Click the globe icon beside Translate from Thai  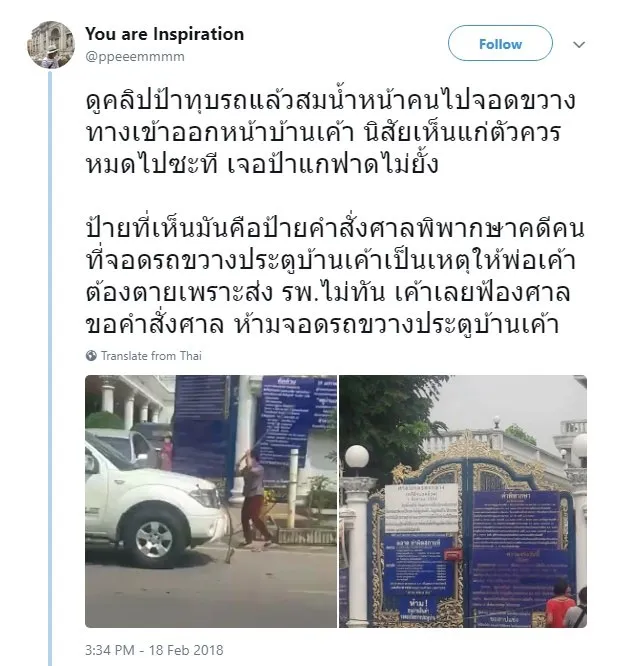(x=91, y=356)
